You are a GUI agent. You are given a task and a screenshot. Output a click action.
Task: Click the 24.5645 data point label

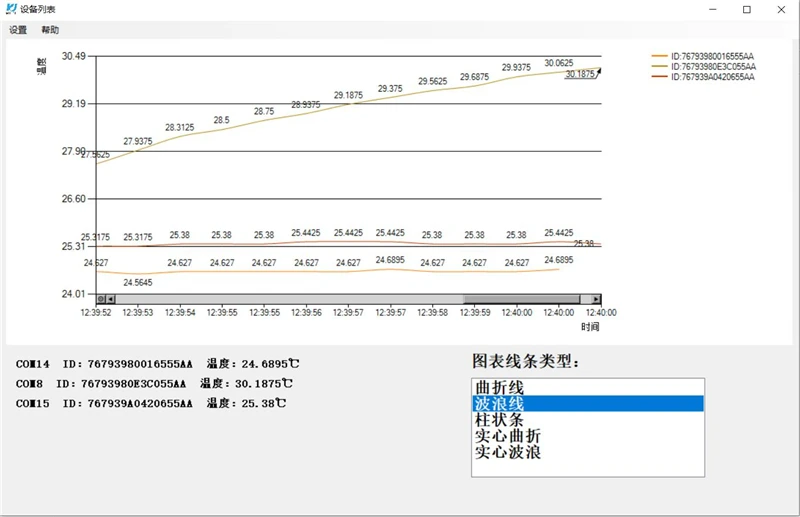[x=138, y=283]
